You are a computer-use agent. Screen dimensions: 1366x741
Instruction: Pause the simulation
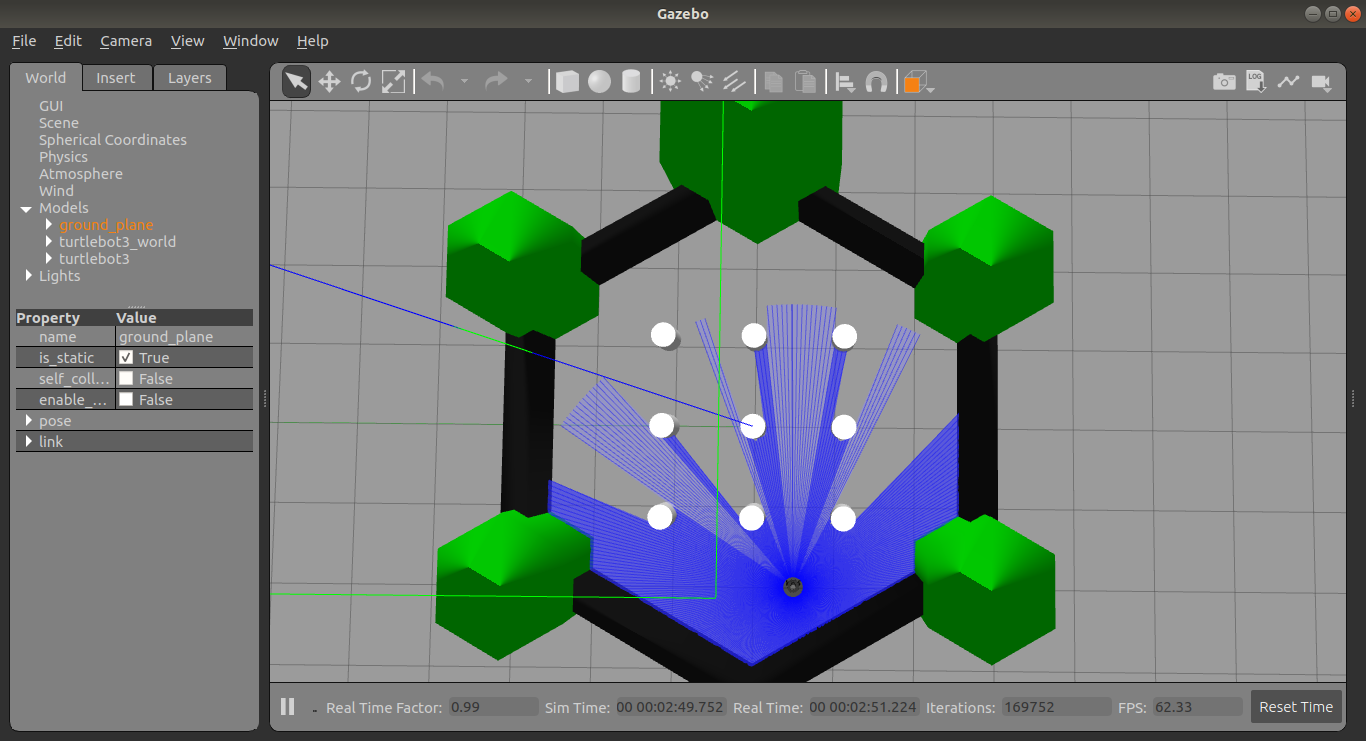(287, 707)
